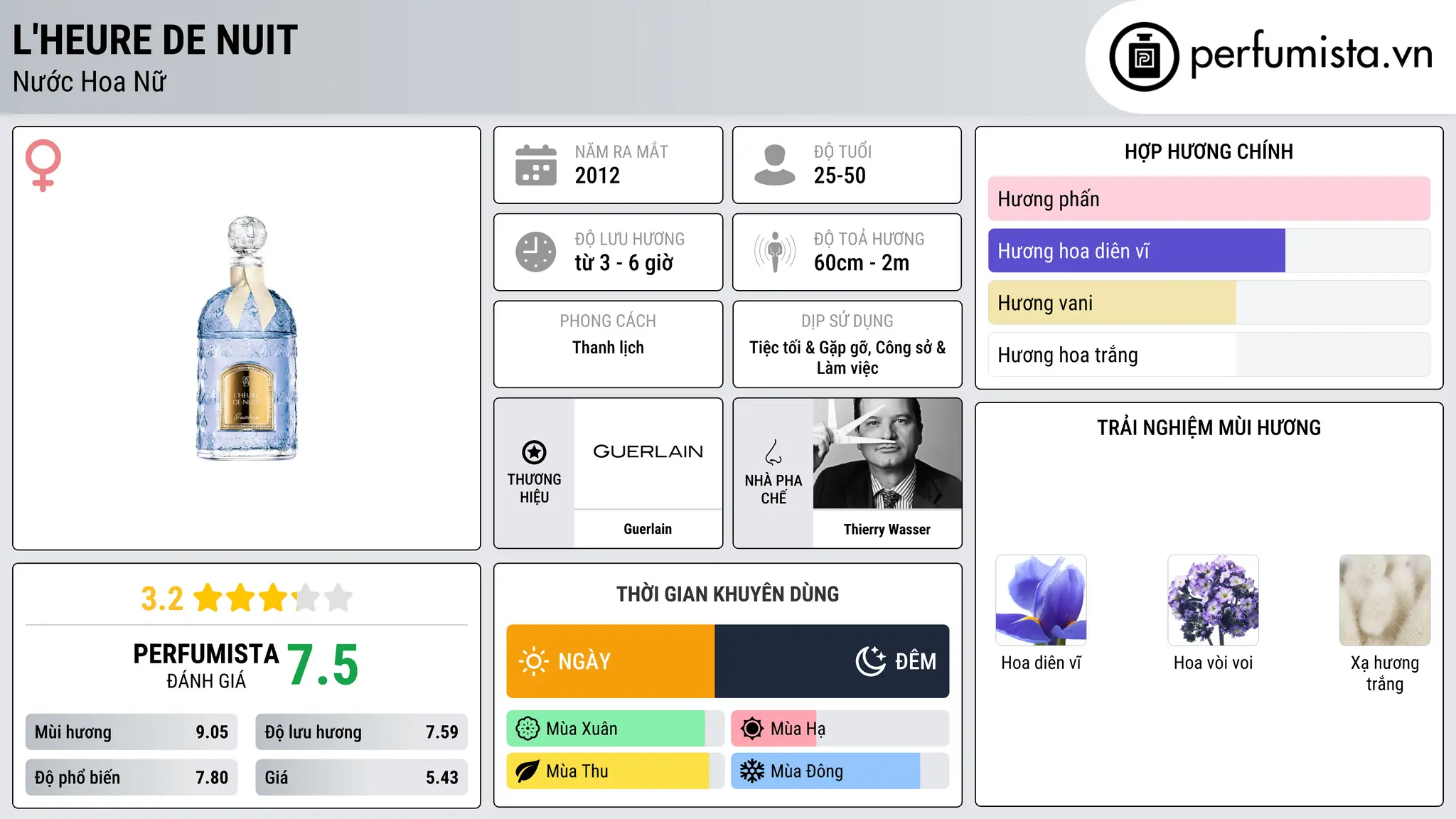This screenshot has height=819, width=1456.
Task: Click the Hương hoa diên vĩ accord bar
Action: coord(1209,251)
